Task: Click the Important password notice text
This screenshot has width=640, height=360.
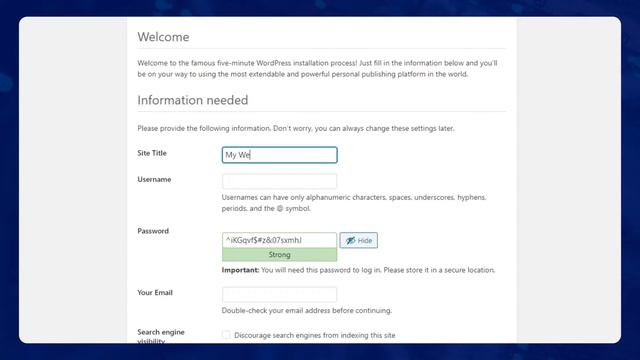Action: (358, 270)
